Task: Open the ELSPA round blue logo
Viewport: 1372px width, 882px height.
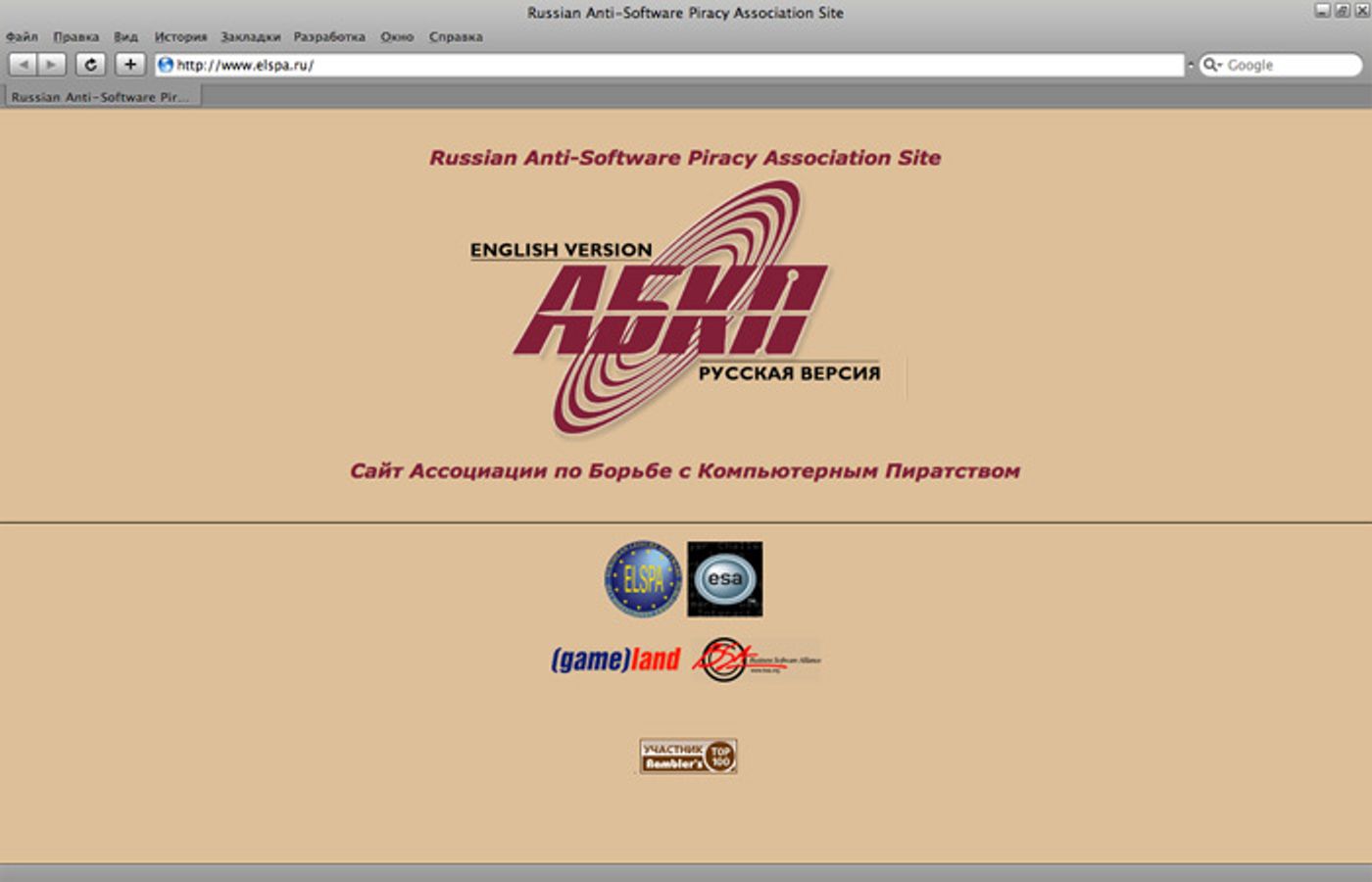Action: coord(643,579)
